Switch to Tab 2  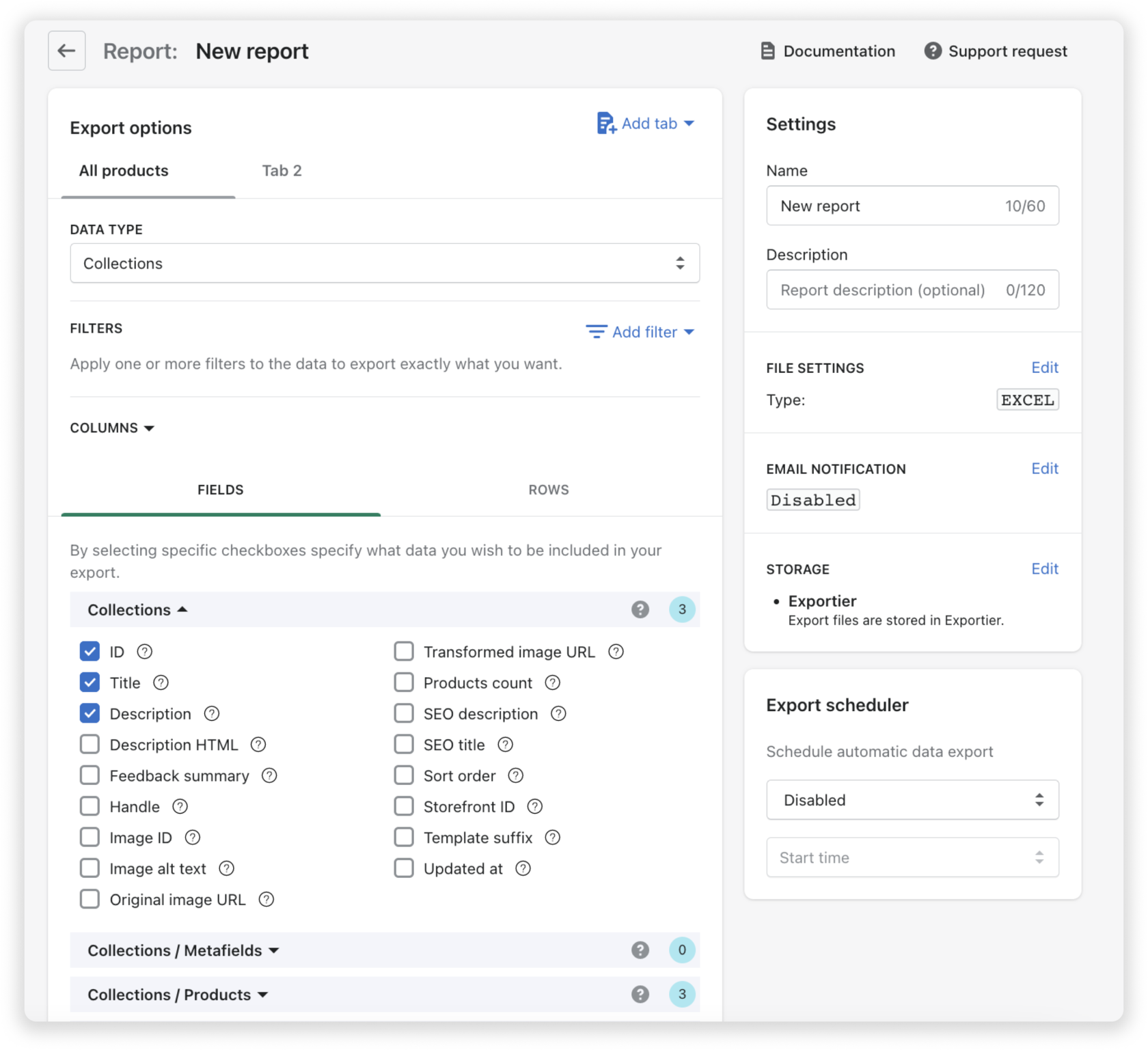281,171
